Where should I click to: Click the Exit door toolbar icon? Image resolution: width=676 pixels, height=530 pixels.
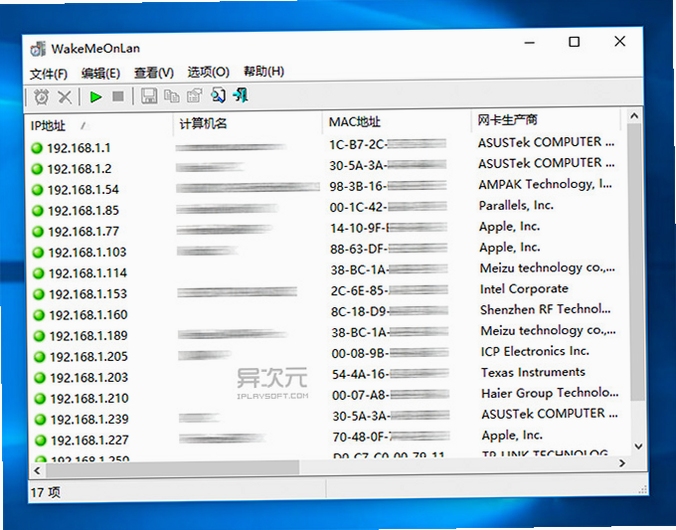click(241, 94)
